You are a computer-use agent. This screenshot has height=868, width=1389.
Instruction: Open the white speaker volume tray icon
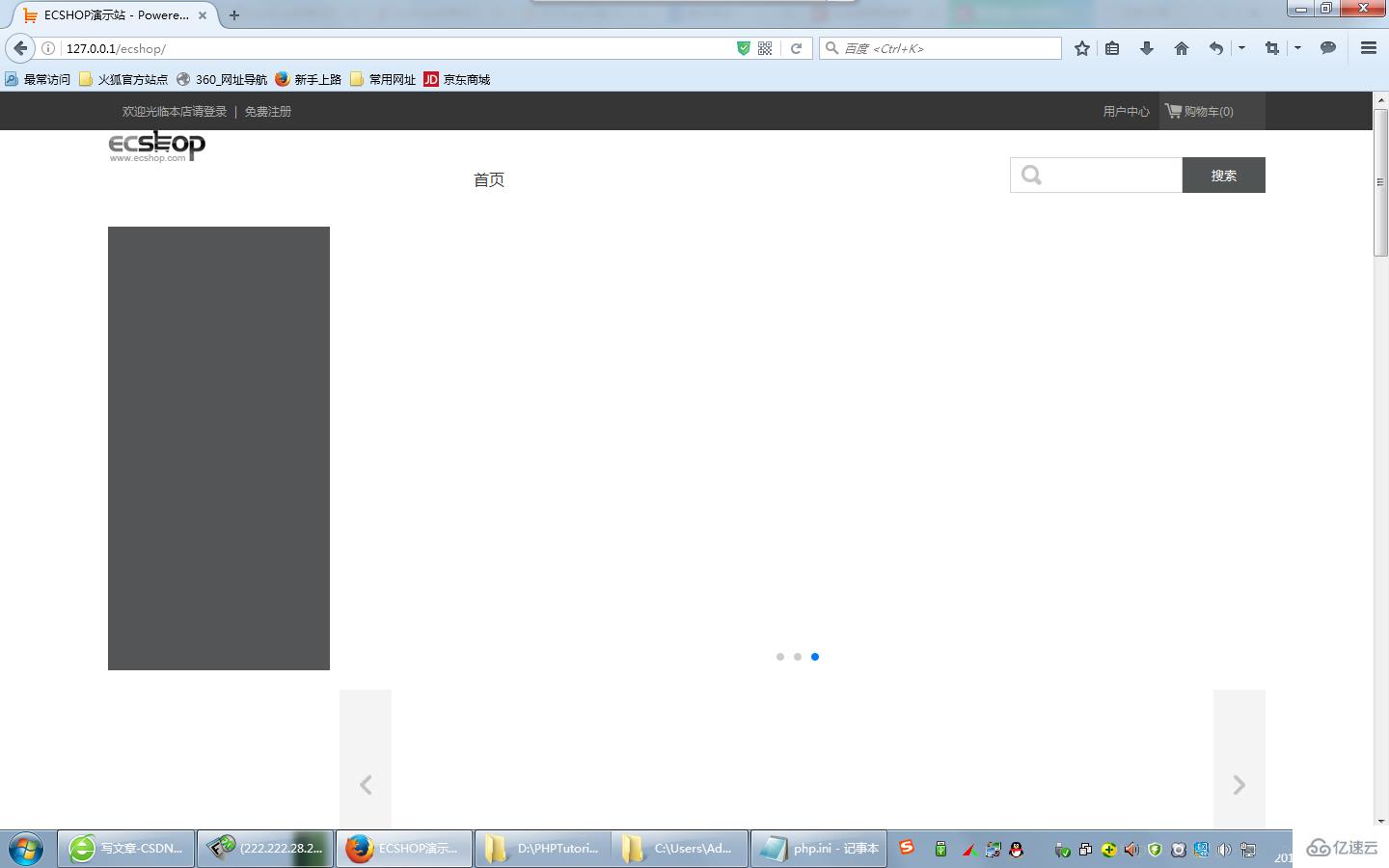pyautogui.click(x=1224, y=850)
